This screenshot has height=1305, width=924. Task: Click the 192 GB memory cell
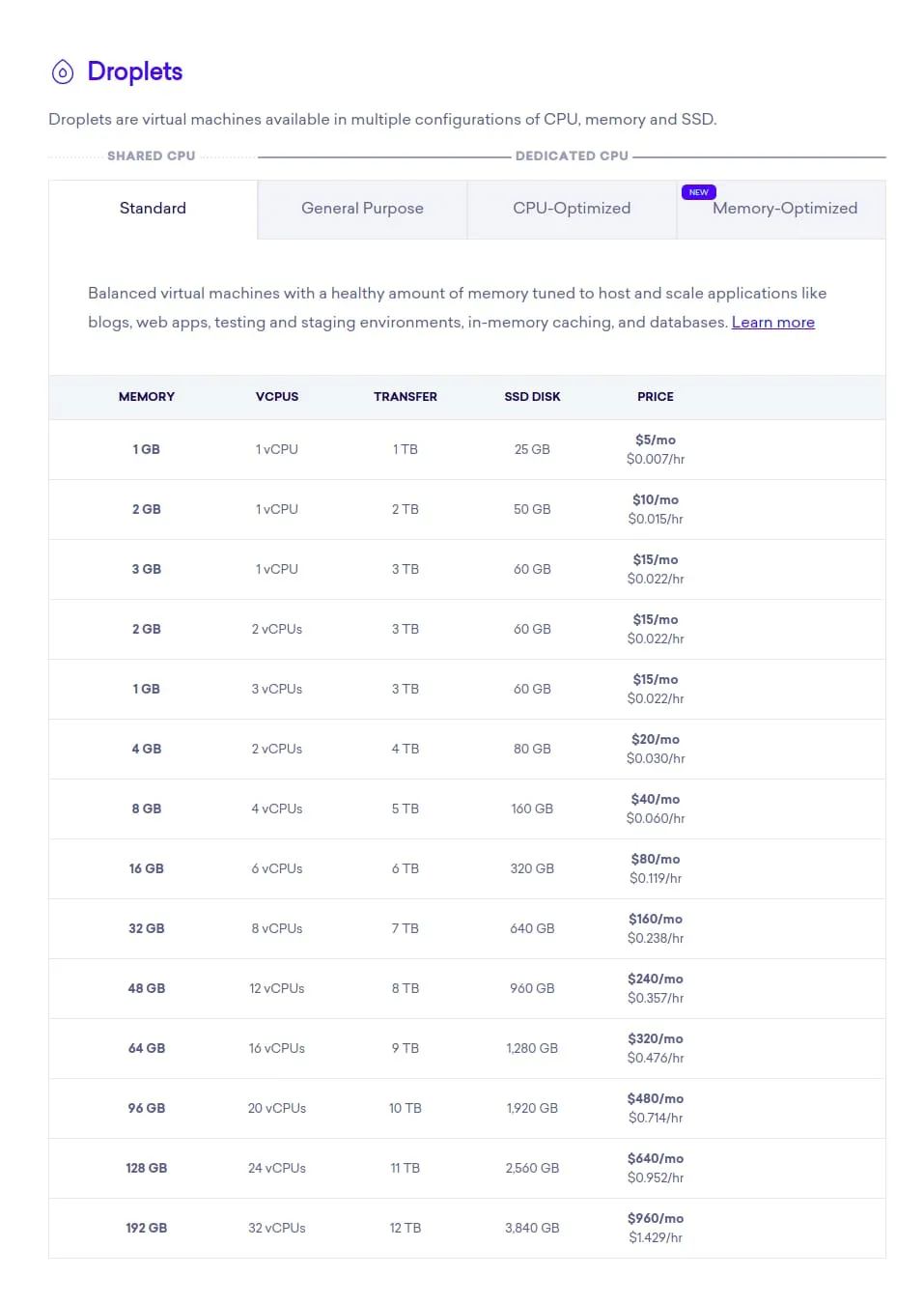tap(147, 1229)
